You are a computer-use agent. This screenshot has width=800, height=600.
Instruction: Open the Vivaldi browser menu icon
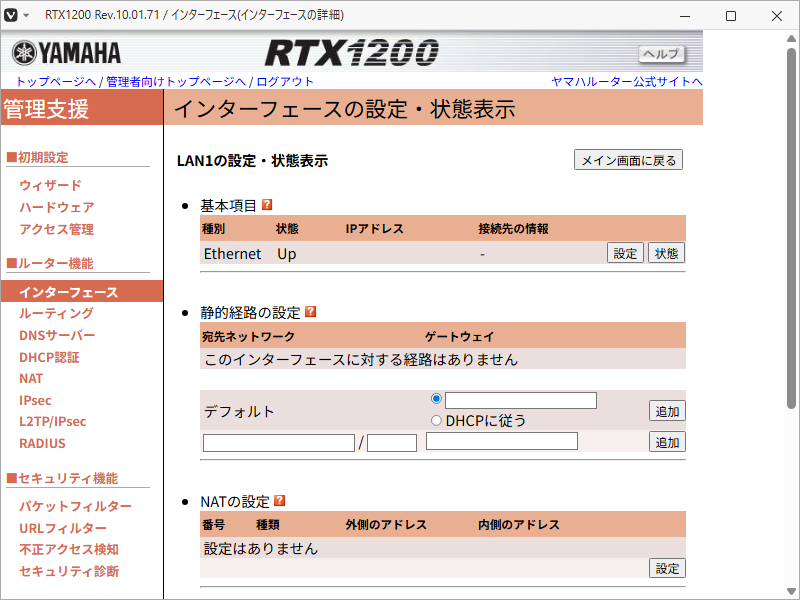point(11,15)
